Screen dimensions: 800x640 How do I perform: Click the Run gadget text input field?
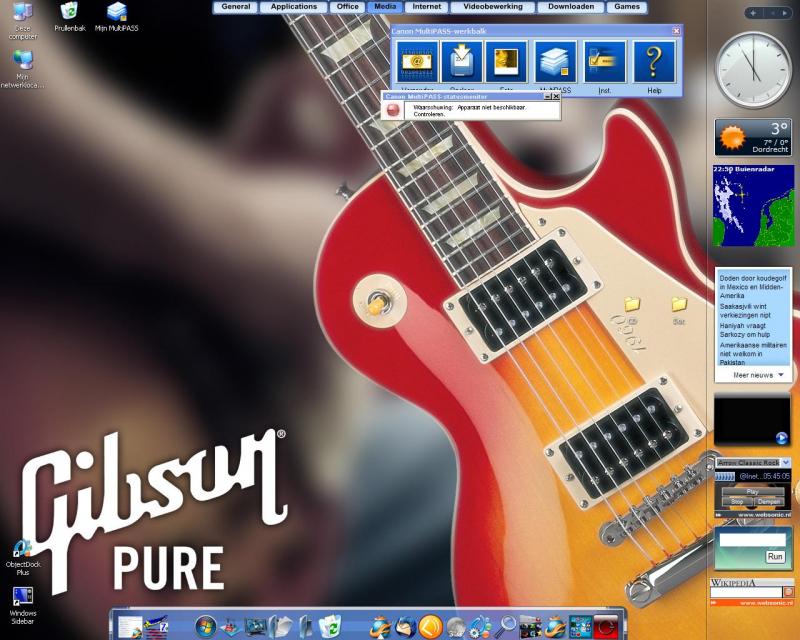click(x=753, y=540)
